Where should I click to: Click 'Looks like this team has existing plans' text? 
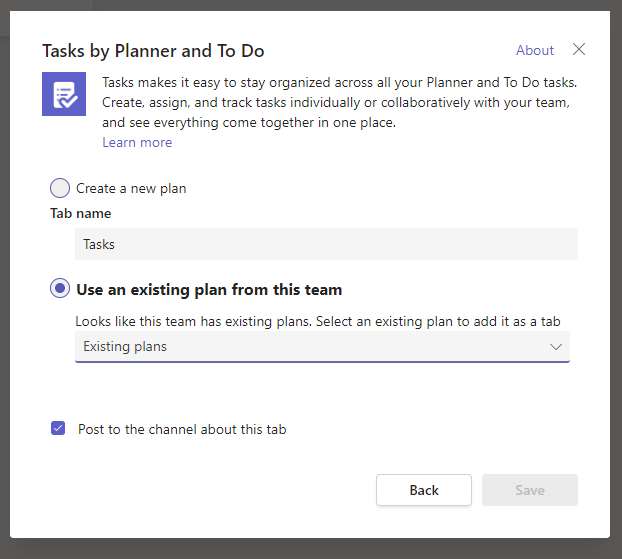coord(193,321)
